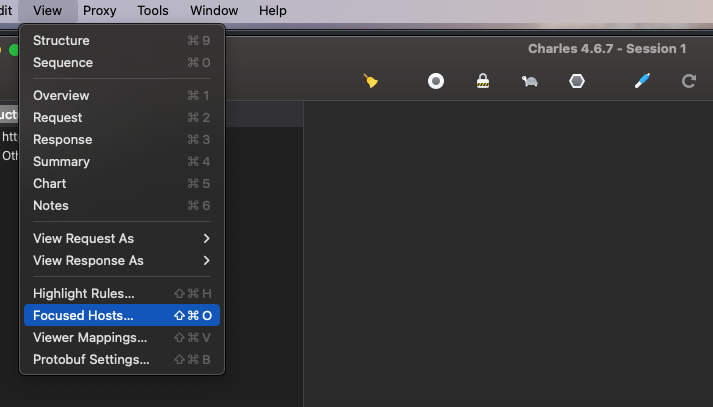The width and height of the screenshot is (713, 407).
Task: Open the Tools menu
Action: (x=153, y=11)
